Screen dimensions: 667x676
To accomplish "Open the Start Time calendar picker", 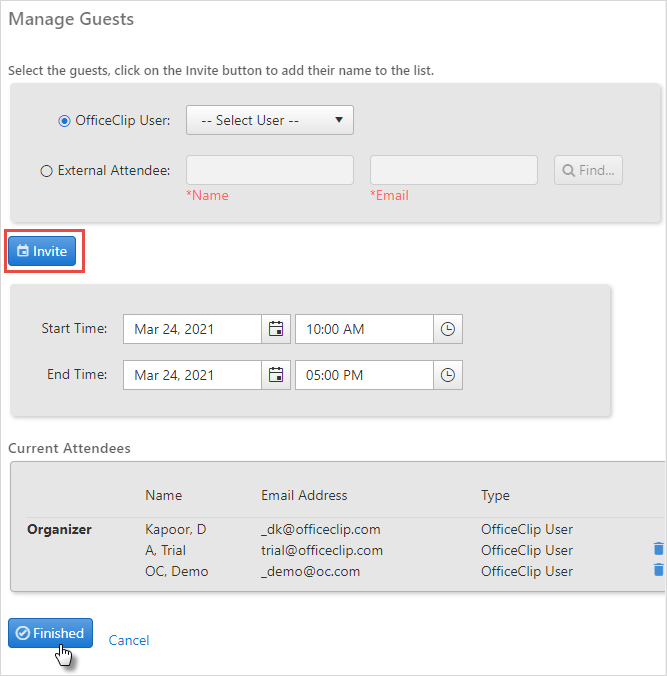I will (276, 329).
